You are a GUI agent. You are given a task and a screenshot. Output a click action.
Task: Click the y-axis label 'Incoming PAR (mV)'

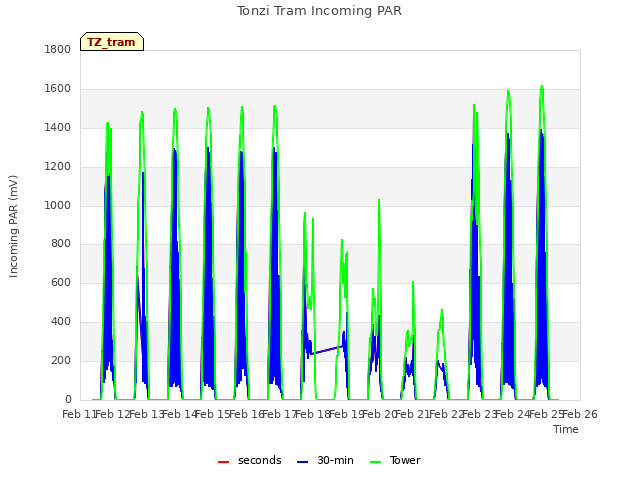(x=13, y=227)
